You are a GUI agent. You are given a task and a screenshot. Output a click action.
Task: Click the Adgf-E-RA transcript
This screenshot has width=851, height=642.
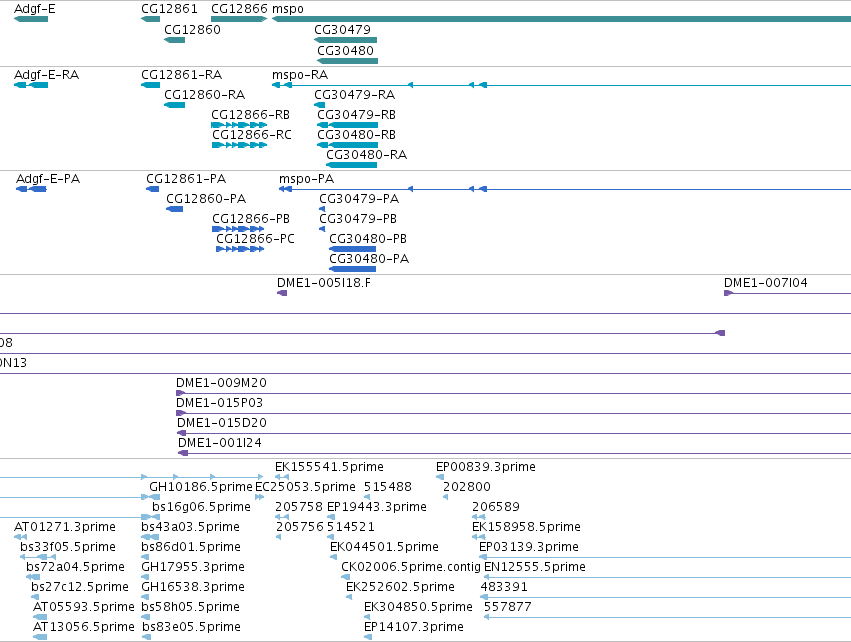(x=31, y=85)
